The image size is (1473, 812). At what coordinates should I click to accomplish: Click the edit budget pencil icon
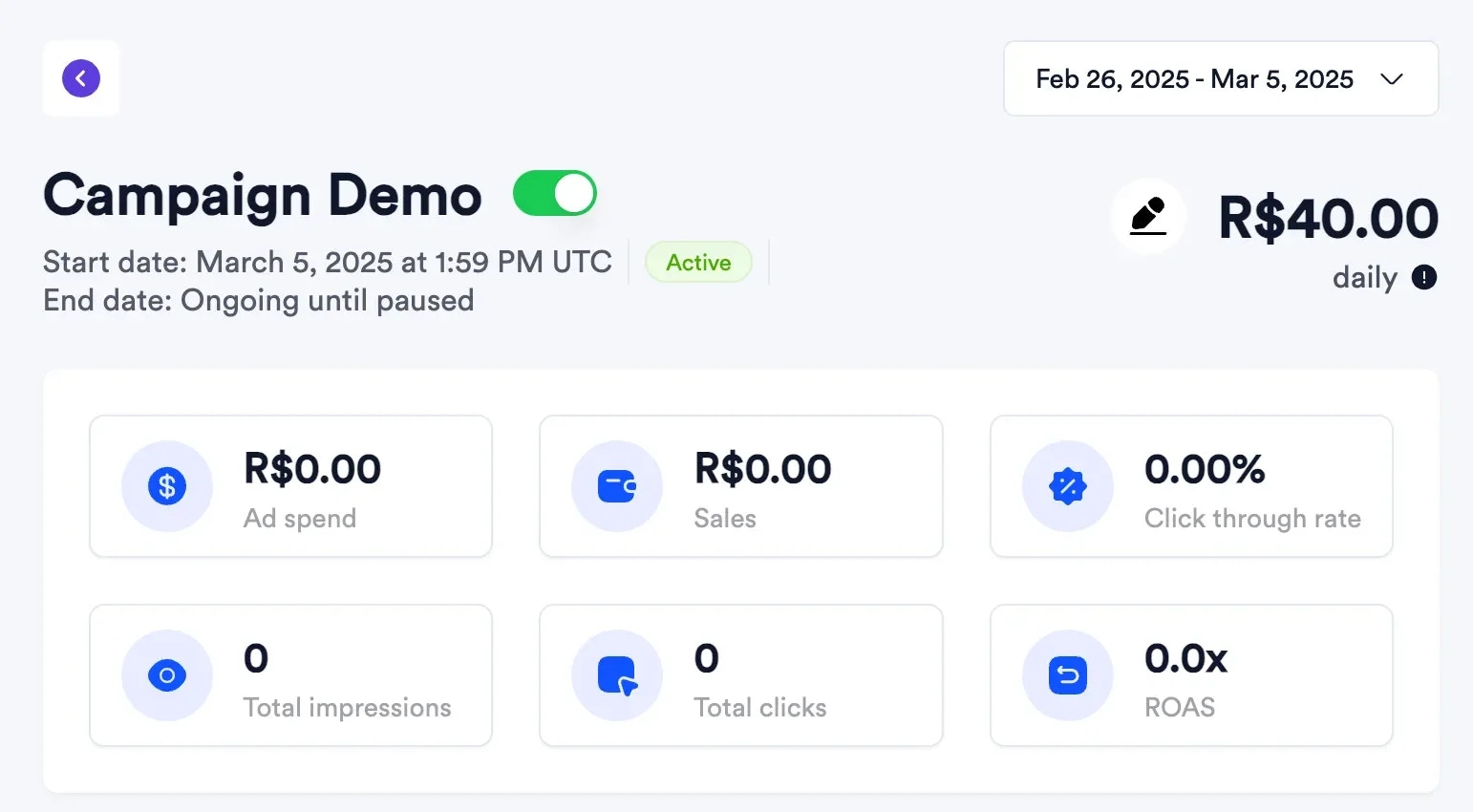point(1148,216)
